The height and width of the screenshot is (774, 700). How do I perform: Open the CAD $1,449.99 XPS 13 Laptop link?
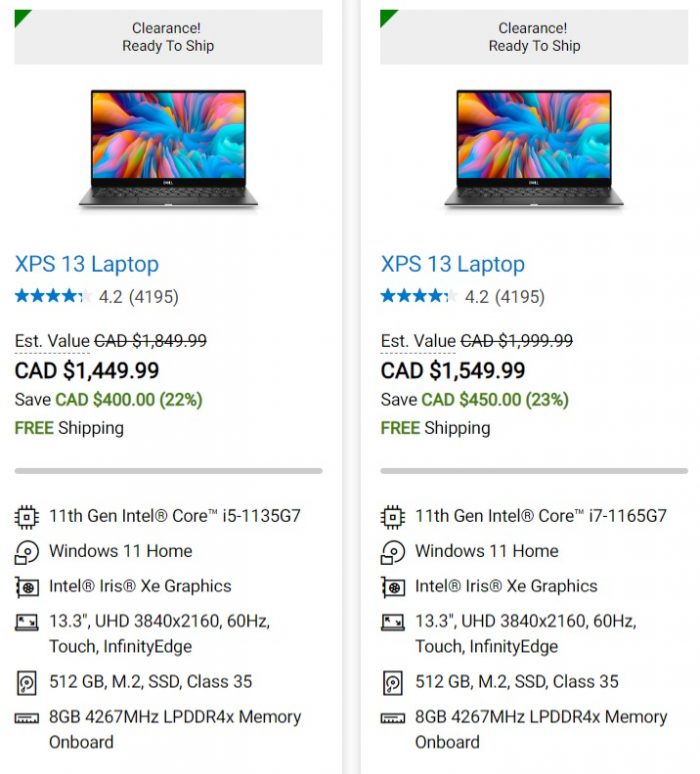coord(87,264)
